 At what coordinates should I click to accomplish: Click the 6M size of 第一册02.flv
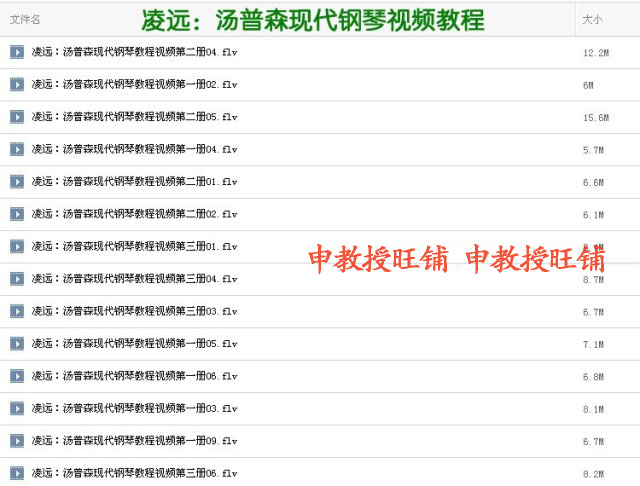tap(588, 85)
